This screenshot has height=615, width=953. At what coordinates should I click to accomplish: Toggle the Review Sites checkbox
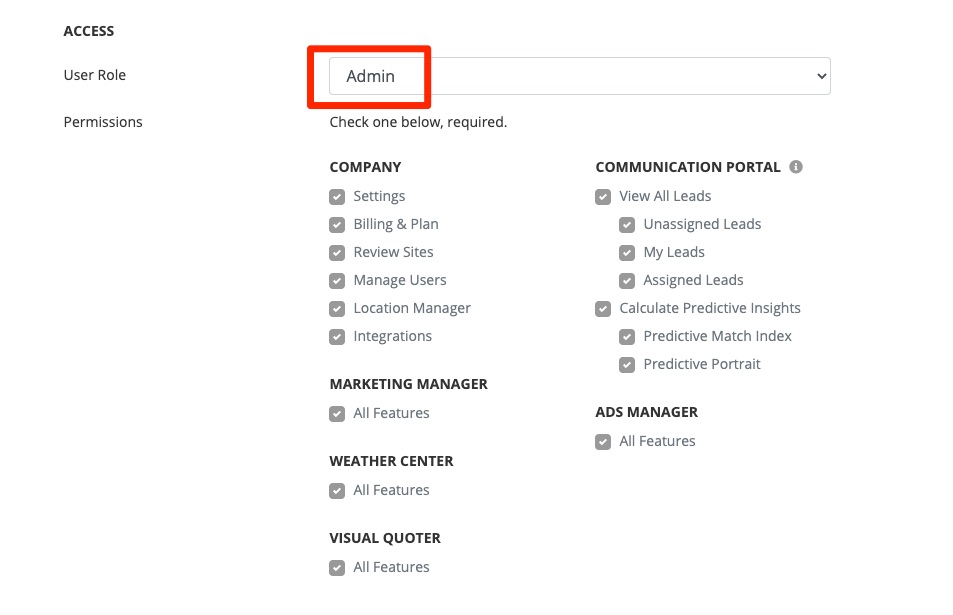coord(337,253)
